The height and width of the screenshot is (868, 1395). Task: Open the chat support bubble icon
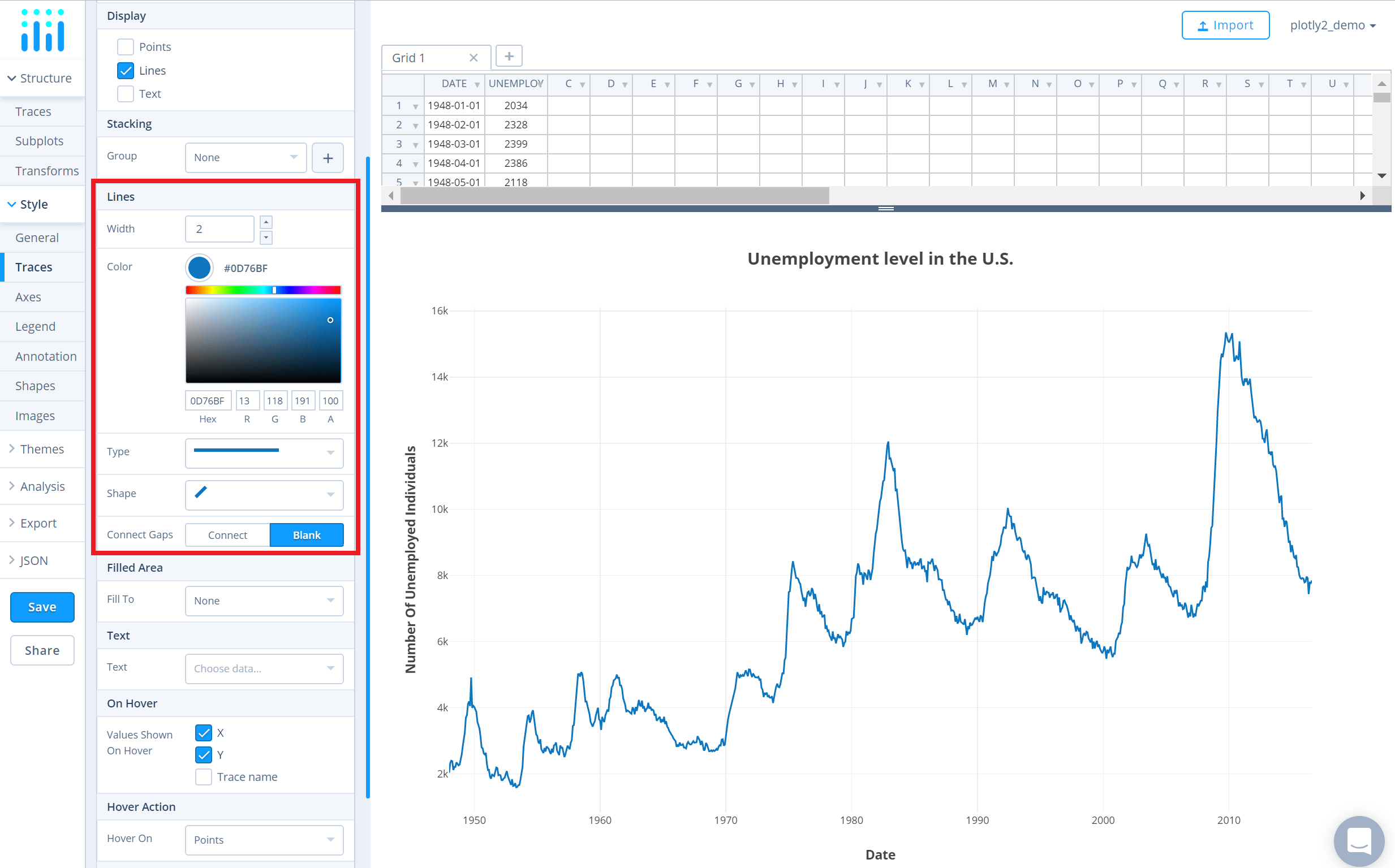tap(1359, 840)
